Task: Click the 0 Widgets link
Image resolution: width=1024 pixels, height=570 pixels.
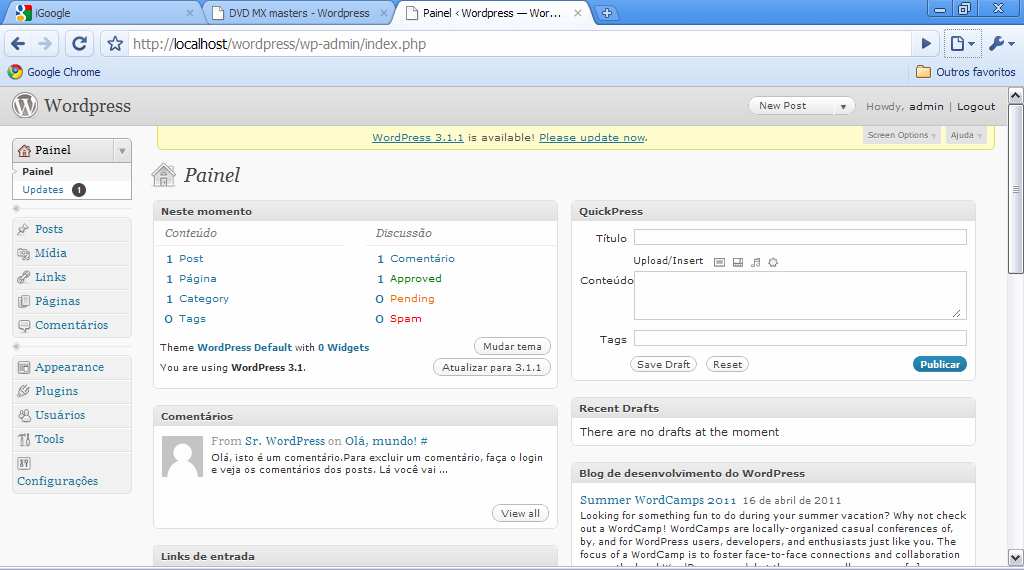Action: click(344, 347)
